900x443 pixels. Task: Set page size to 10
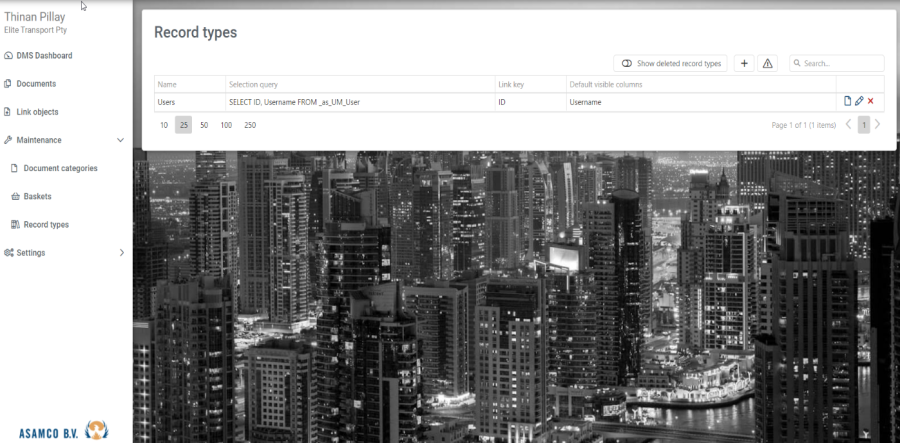click(164, 125)
